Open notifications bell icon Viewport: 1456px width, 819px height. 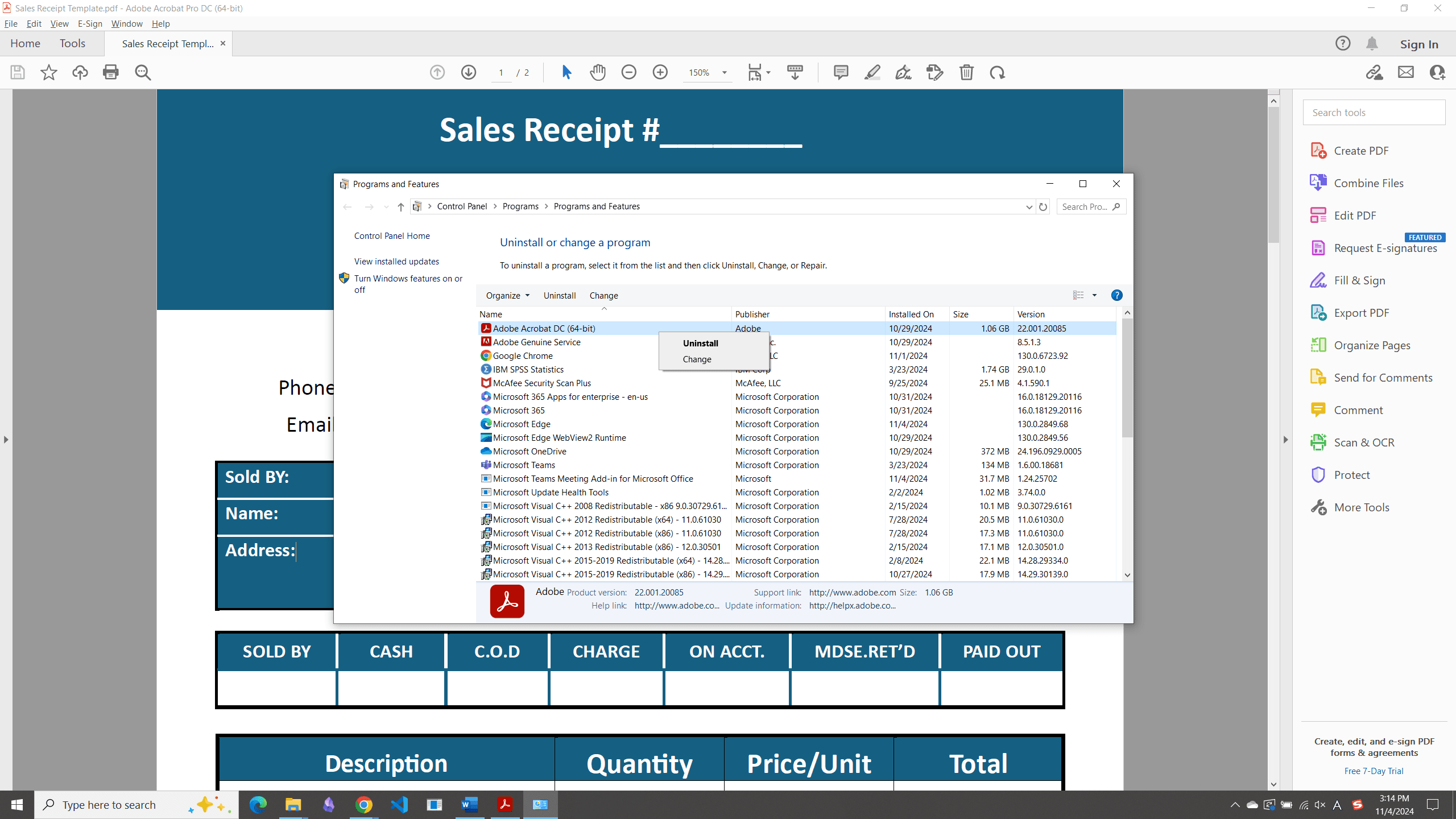tap(1372, 43)
